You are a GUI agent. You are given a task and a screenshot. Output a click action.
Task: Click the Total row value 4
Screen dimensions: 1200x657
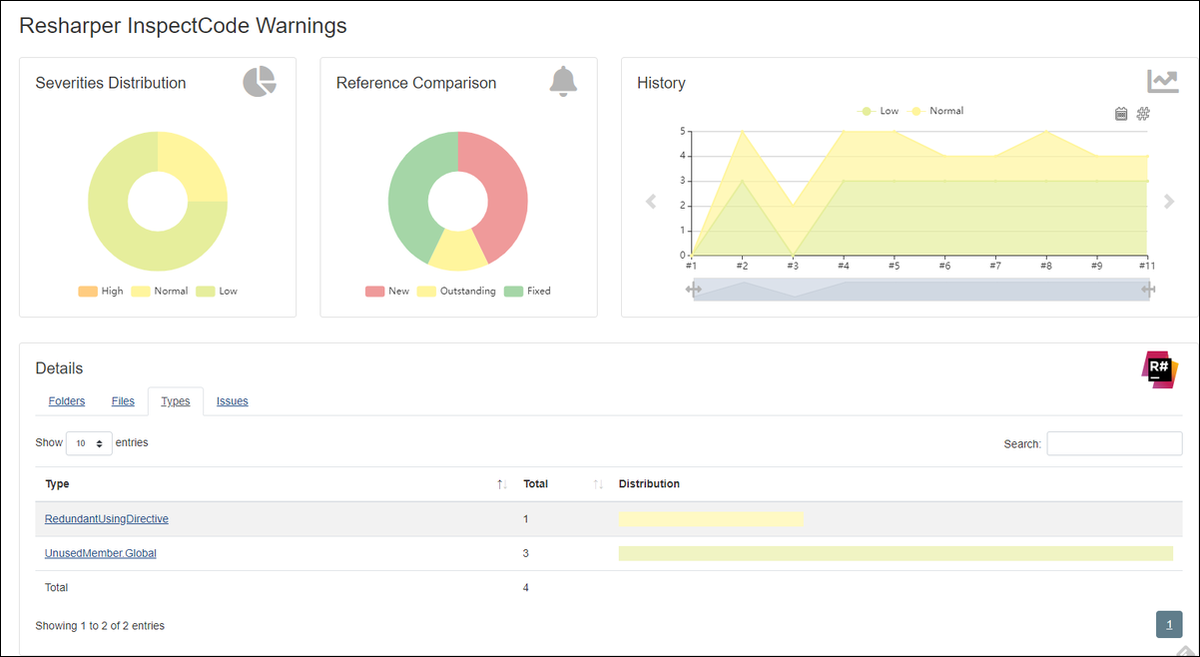pyautogui.click(x=526, y=587)
